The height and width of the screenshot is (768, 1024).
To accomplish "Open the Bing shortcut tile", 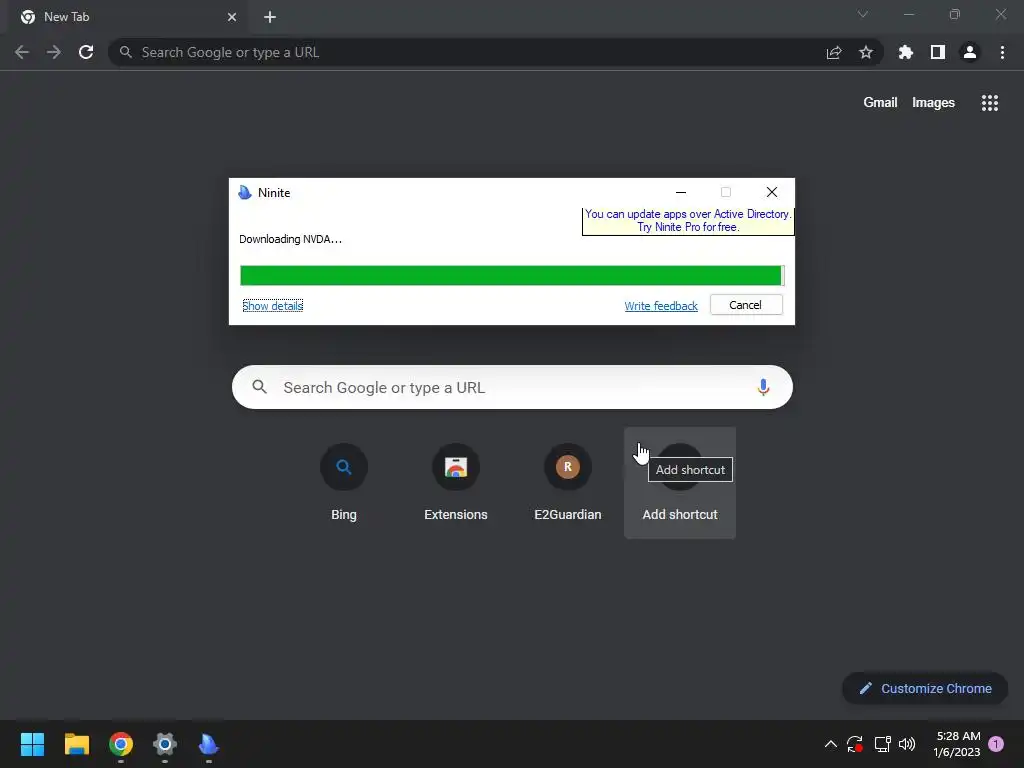I will tap(344, 482).
